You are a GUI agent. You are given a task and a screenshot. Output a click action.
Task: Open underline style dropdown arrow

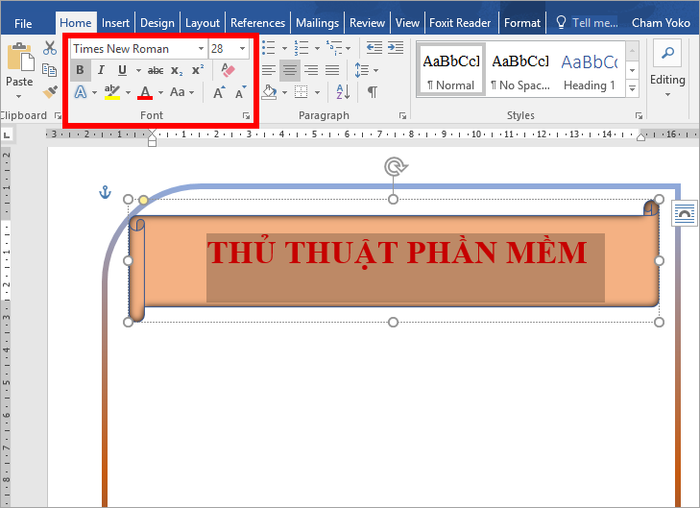pyautogui.click(x=138, y=71)
